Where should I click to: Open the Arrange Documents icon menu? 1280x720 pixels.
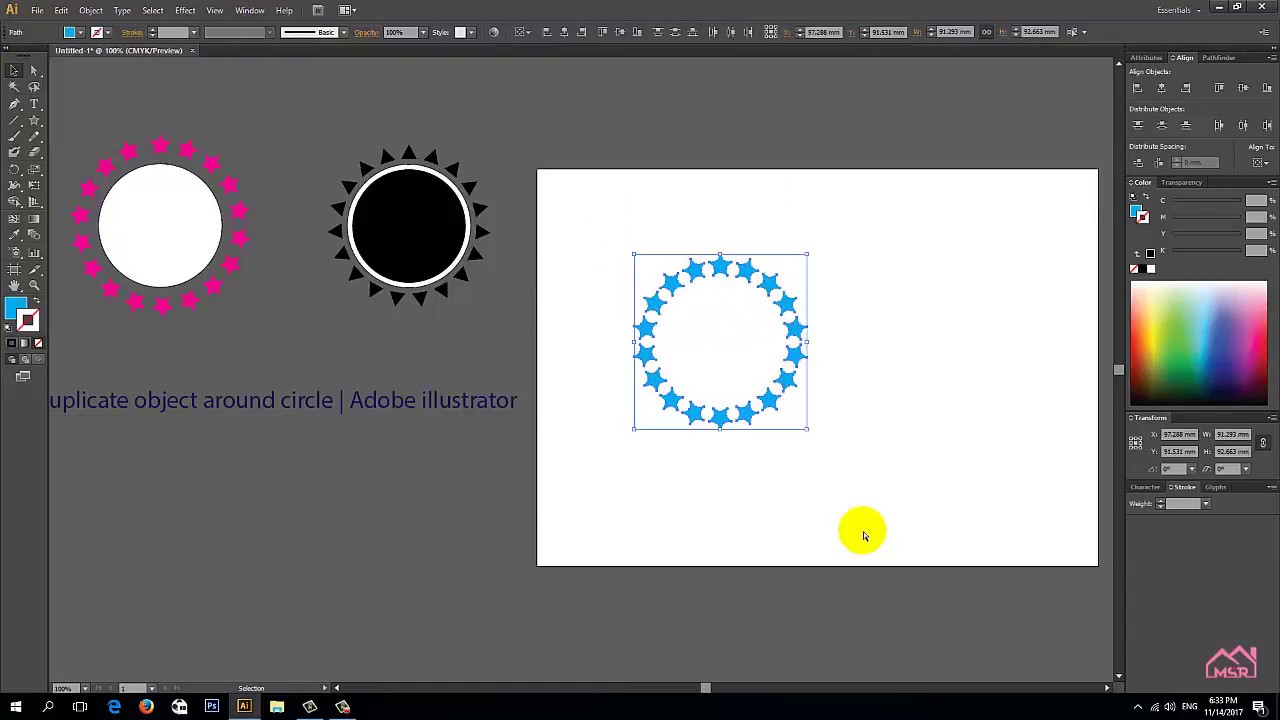point(346,10)
